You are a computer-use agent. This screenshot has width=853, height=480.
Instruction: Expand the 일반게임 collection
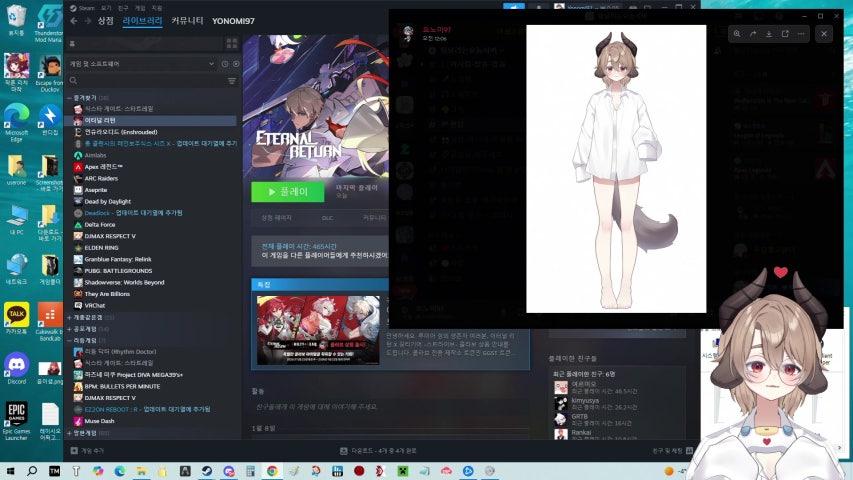coord(69,433)
